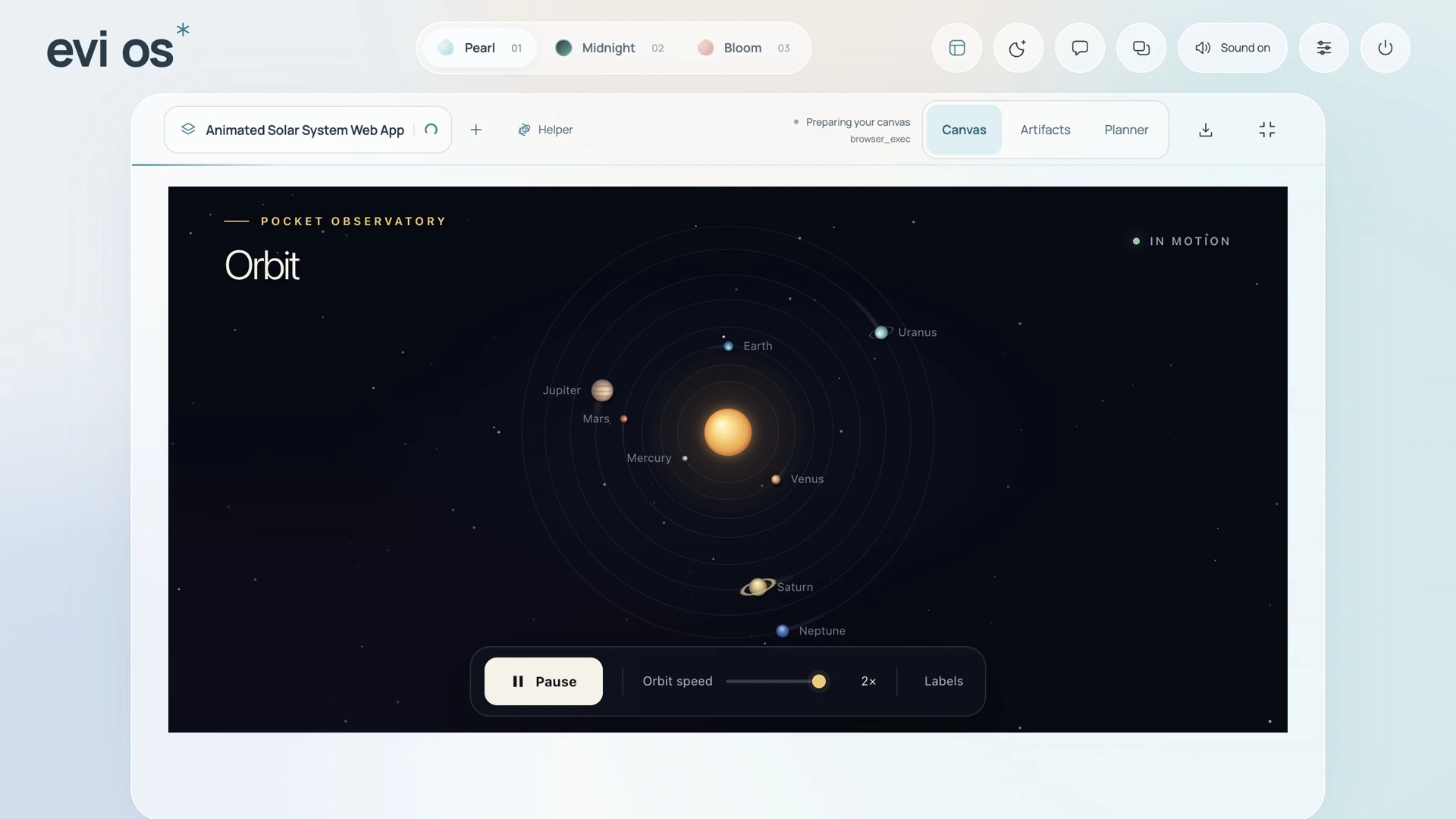This screenshot has width=1456, height=819.
Task: Click the IN MOTION status text
Action: [1190, 241]
